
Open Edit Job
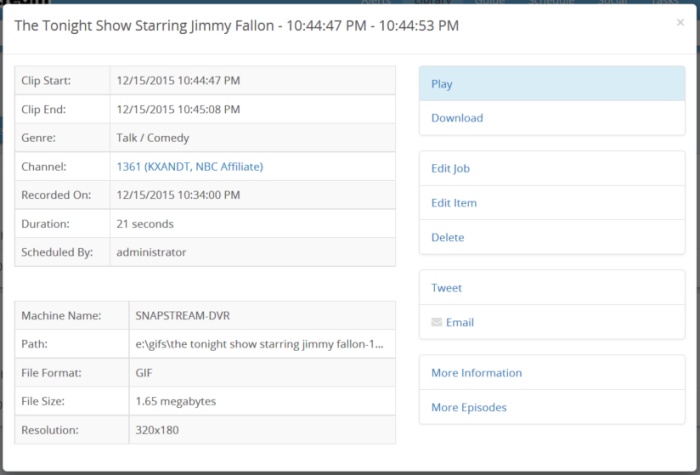click(x=552, y=168)
